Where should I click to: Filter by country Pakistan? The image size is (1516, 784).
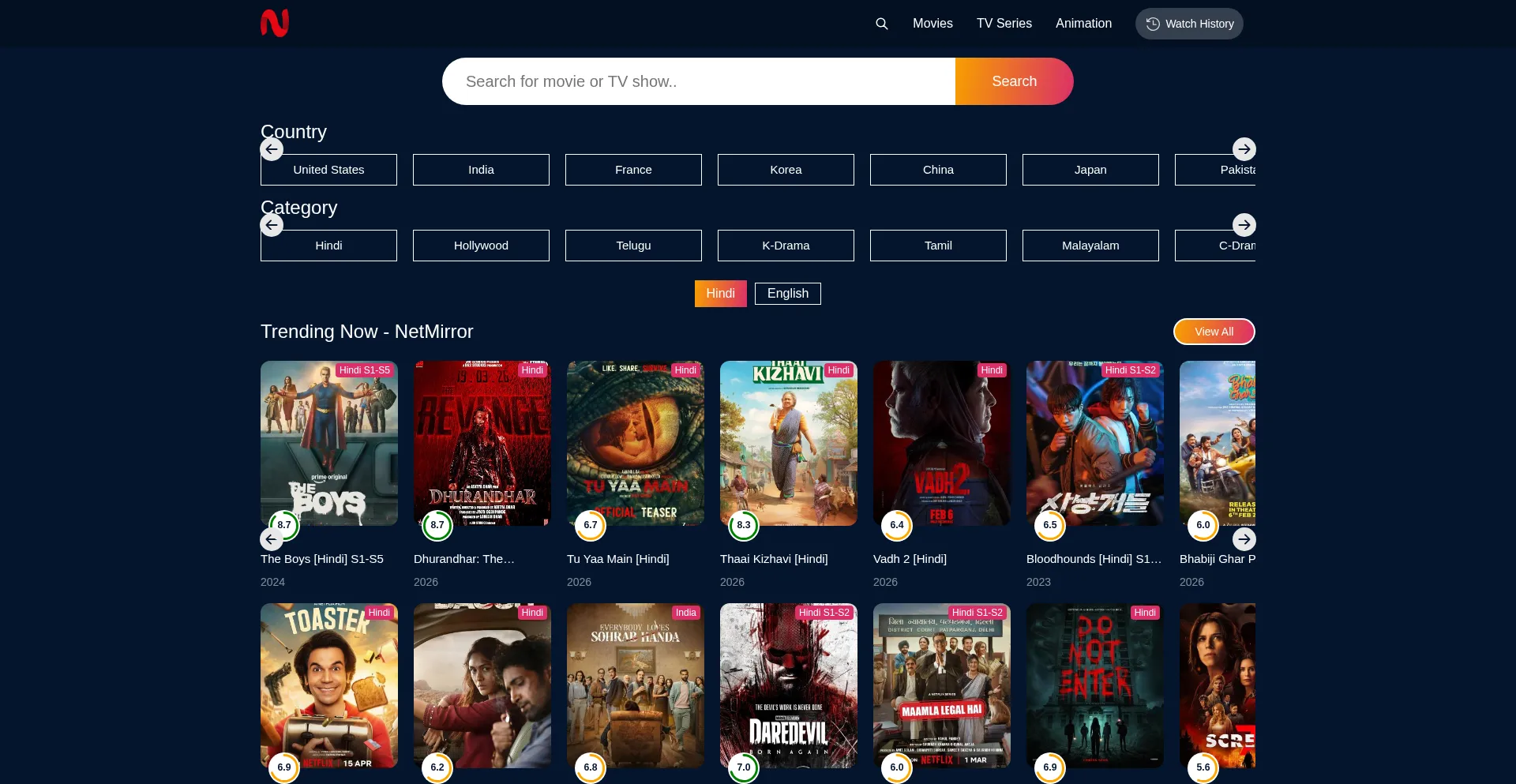coord(1215,170)
